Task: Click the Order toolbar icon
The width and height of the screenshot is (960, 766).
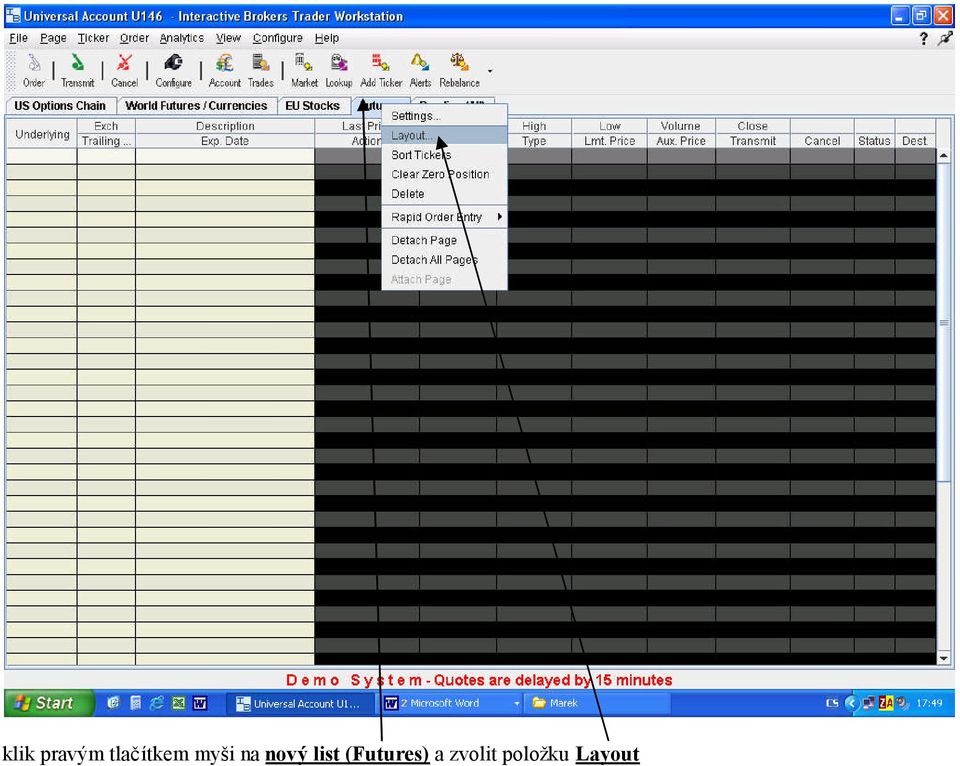Action: [34, 70]
